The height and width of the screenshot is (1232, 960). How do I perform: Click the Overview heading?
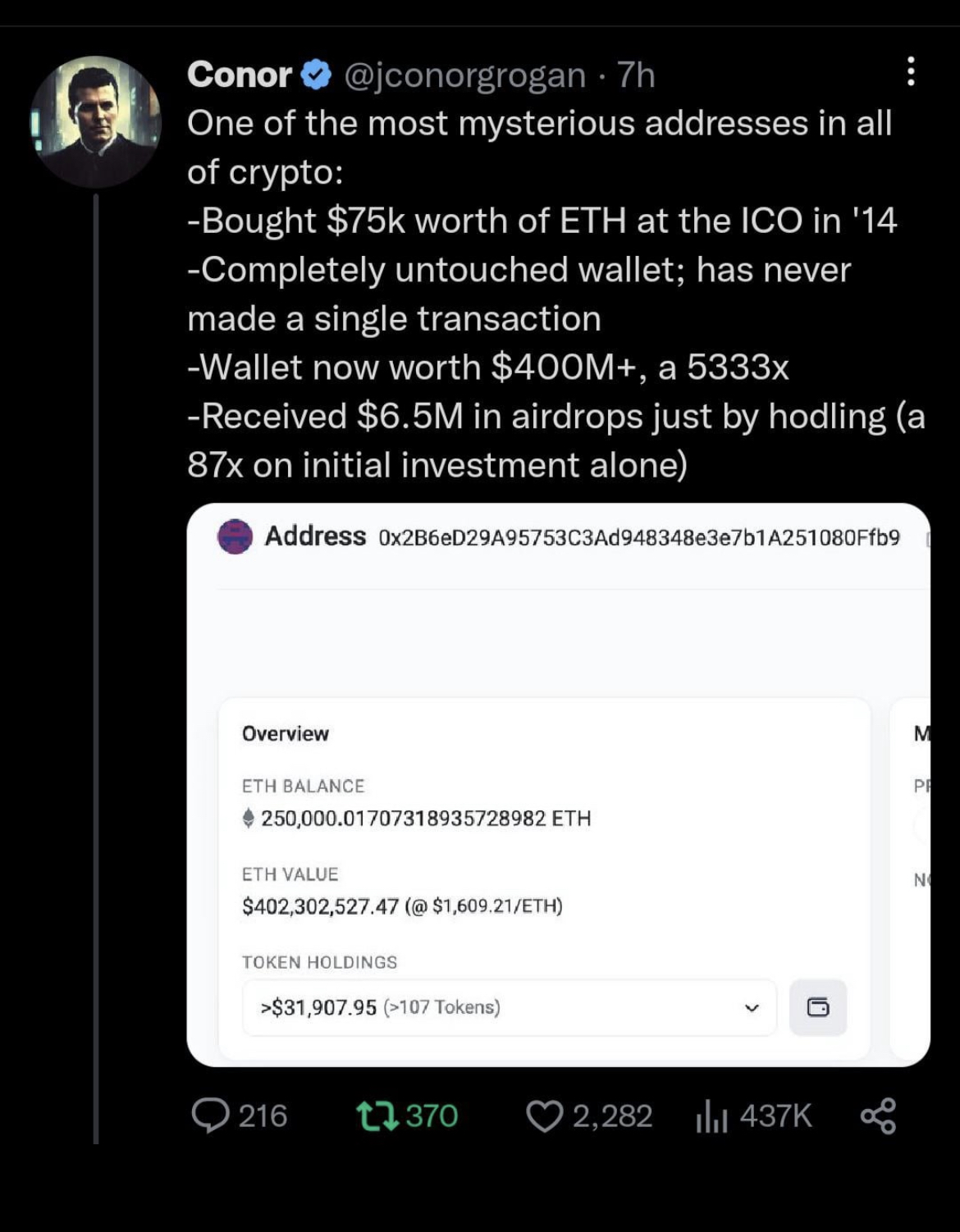tap(285, 734)
